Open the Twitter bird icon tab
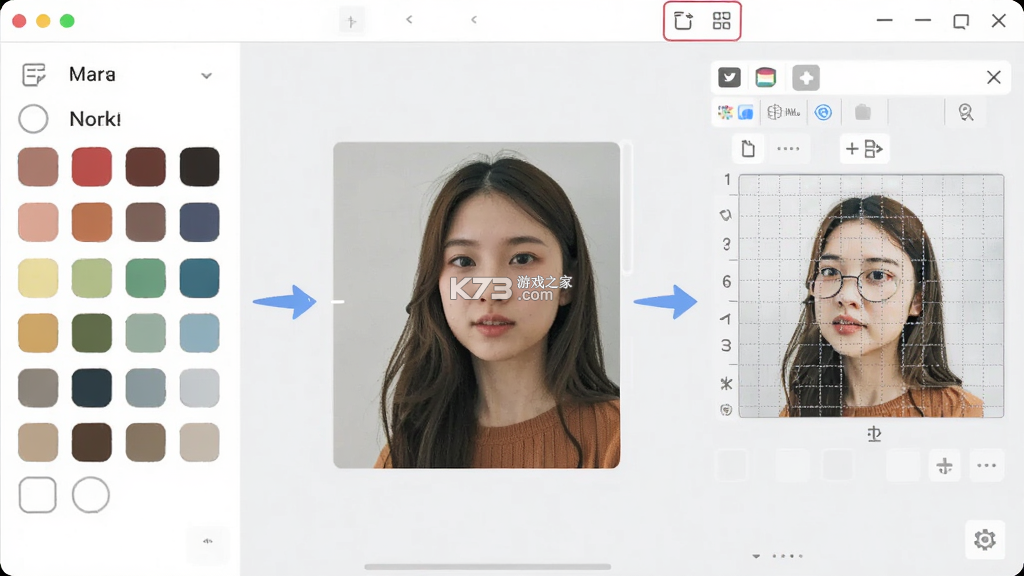This screenshot has height=576, width=1024. pyautogui.click(x=729, y=78)
